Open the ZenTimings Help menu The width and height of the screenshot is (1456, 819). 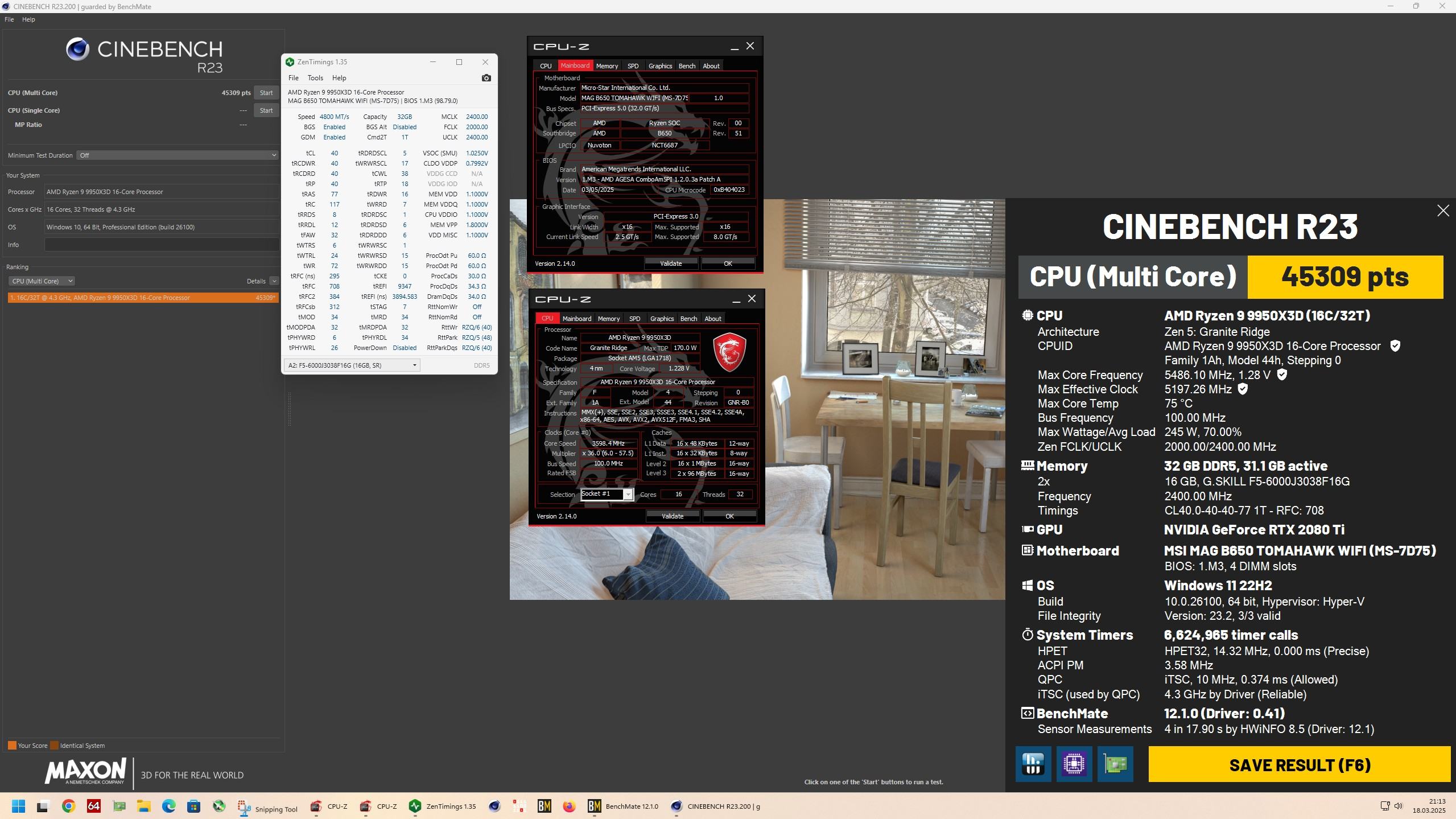point(339,78)
